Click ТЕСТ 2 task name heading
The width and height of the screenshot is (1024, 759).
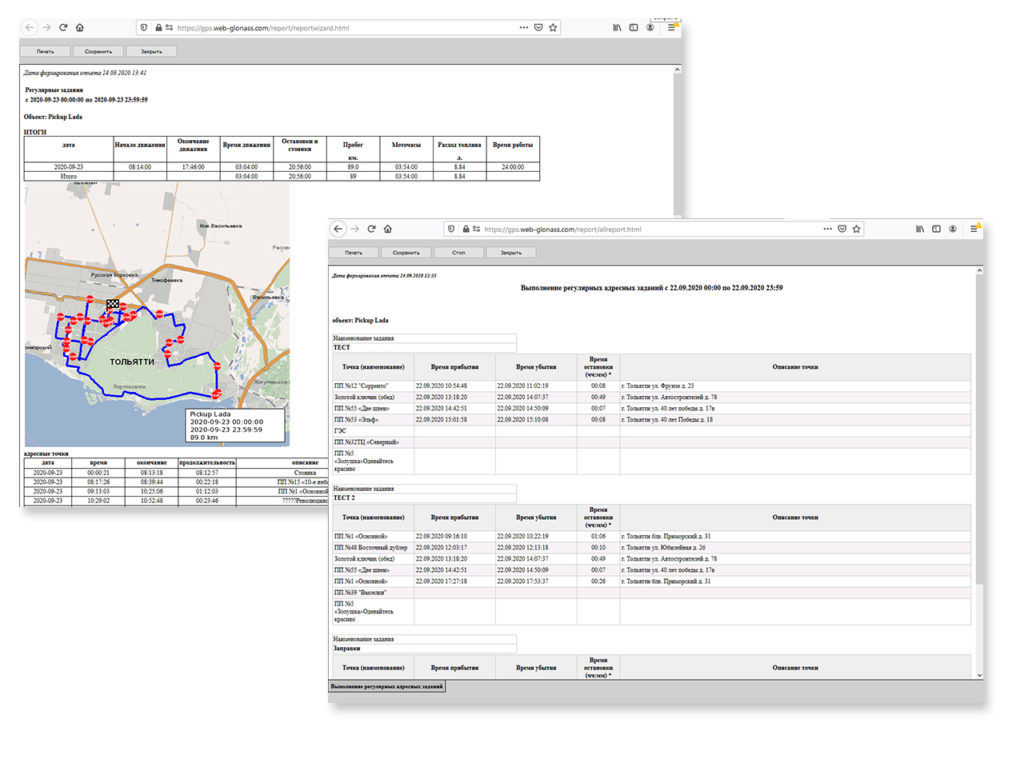pyautogui.click(x=344, y=498)
